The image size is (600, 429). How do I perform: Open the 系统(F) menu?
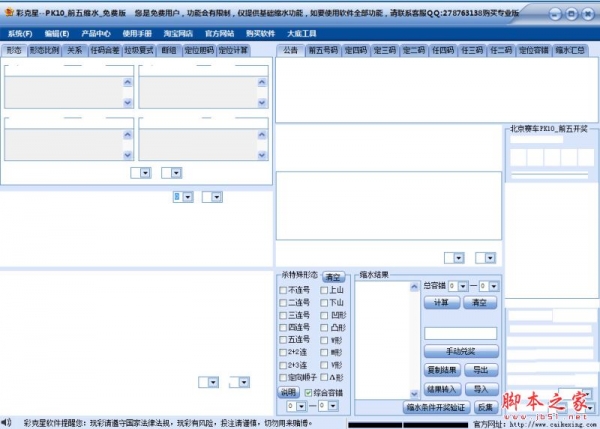coord(20,34)
